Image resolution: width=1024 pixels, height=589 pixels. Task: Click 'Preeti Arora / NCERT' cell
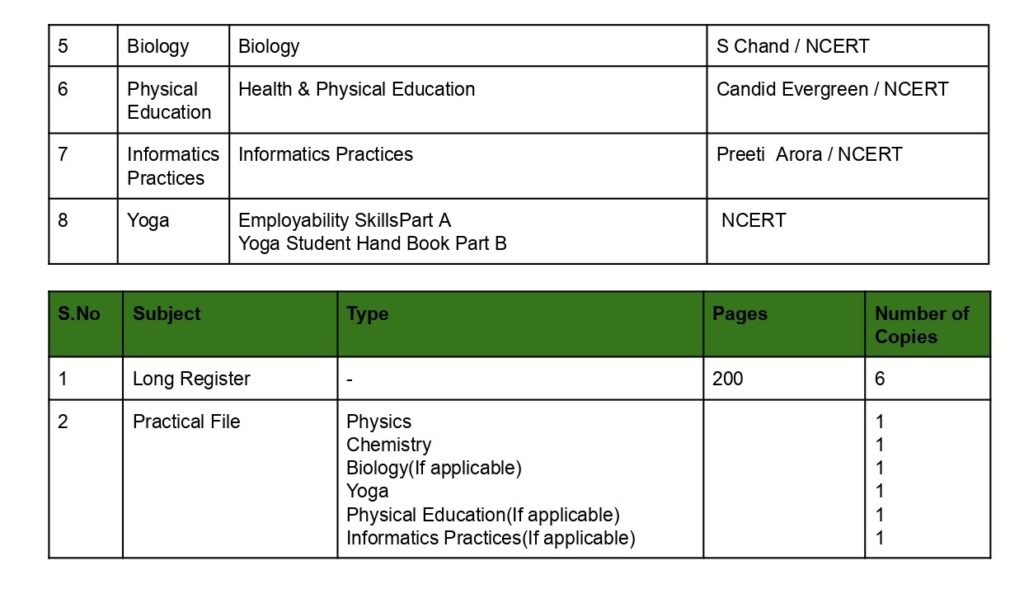pos(809,154)
